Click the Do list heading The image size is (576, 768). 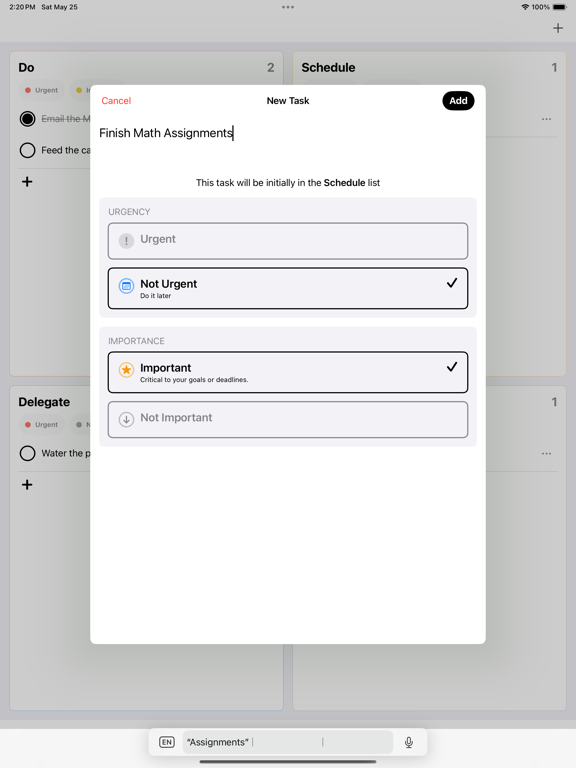point(26,68)
